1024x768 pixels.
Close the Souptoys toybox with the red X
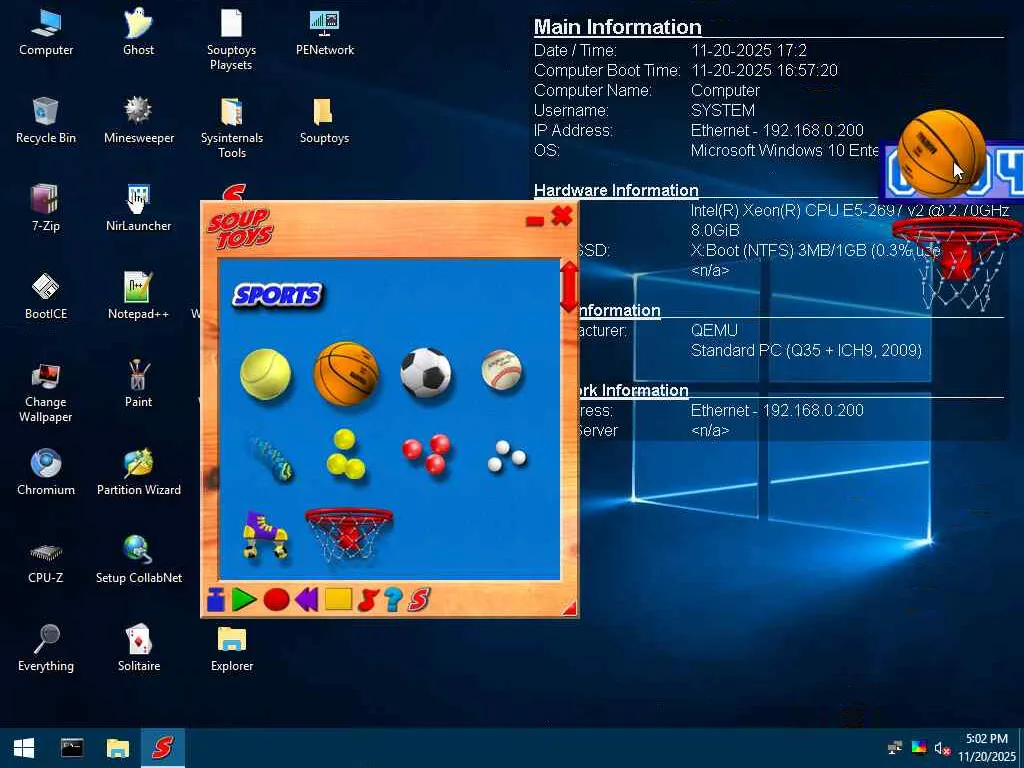[562, 216]
